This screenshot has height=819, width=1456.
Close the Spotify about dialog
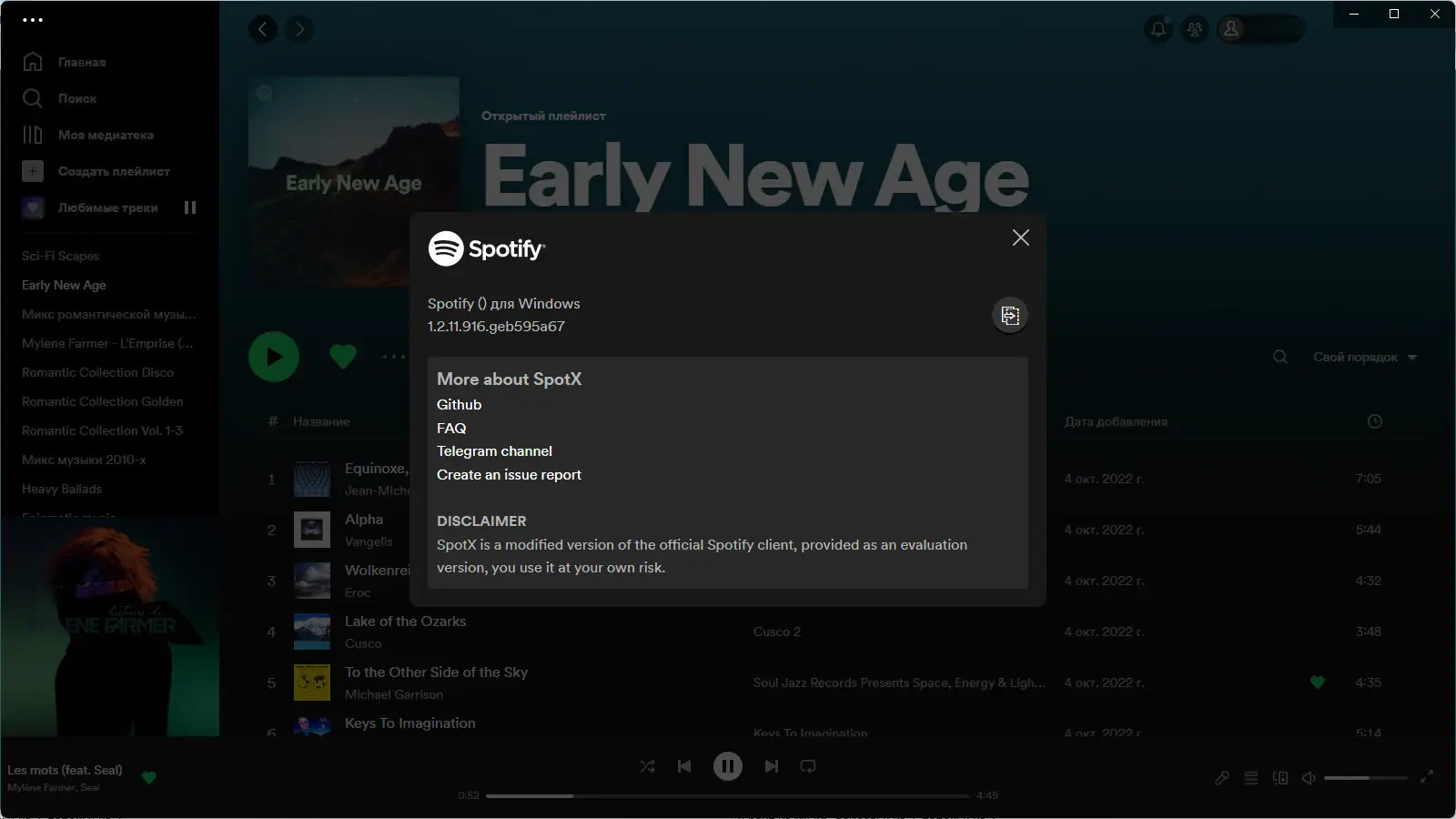point(1021,238)
